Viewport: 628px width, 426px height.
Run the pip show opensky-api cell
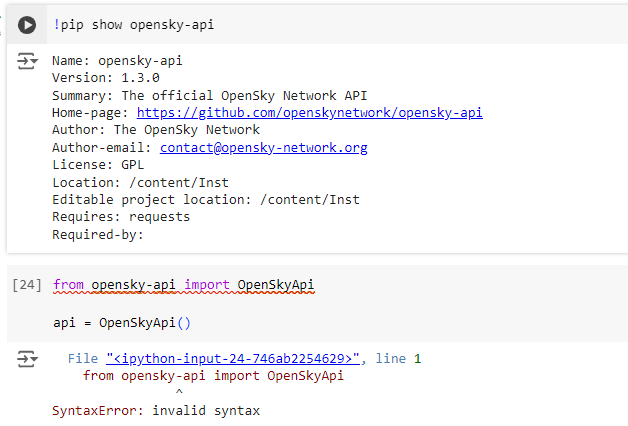pos(27,25)
